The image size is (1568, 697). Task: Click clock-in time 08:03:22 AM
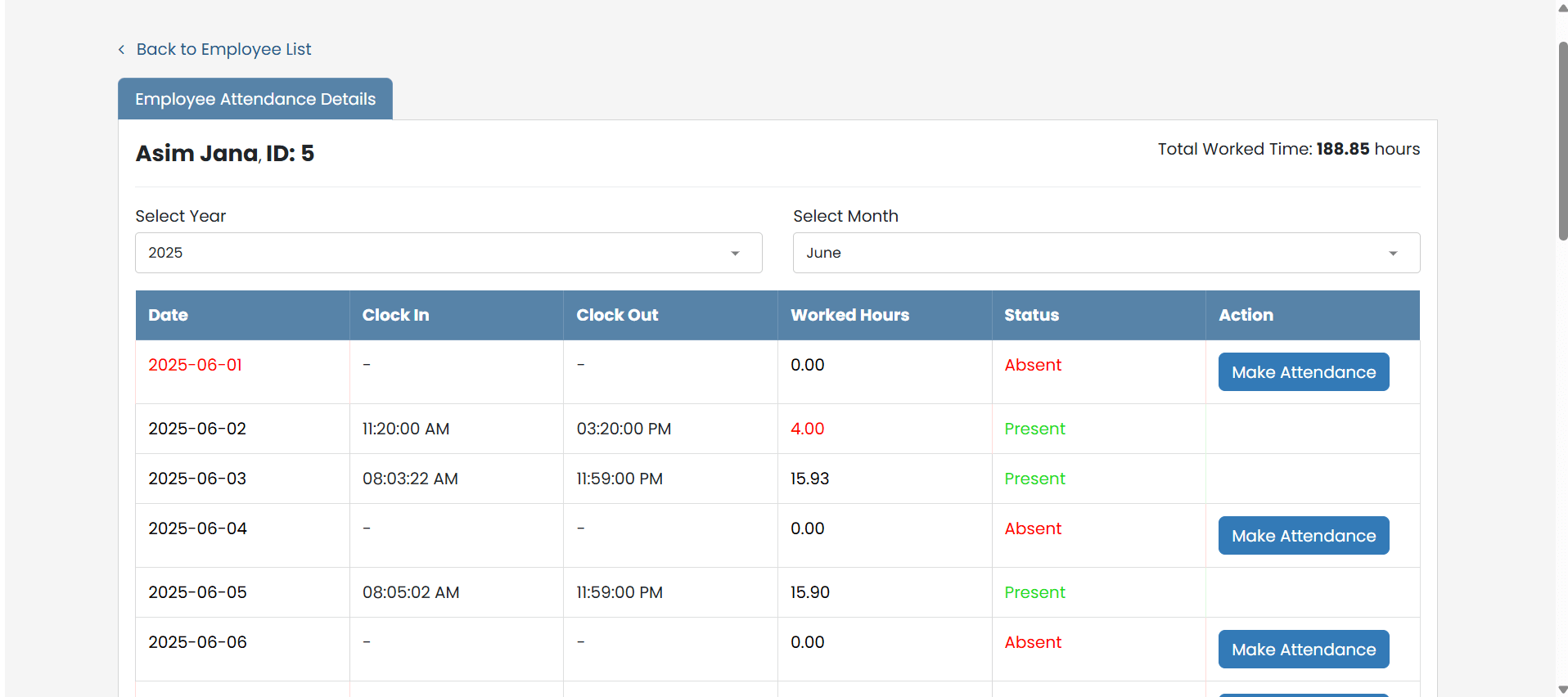tap(410, 479)
